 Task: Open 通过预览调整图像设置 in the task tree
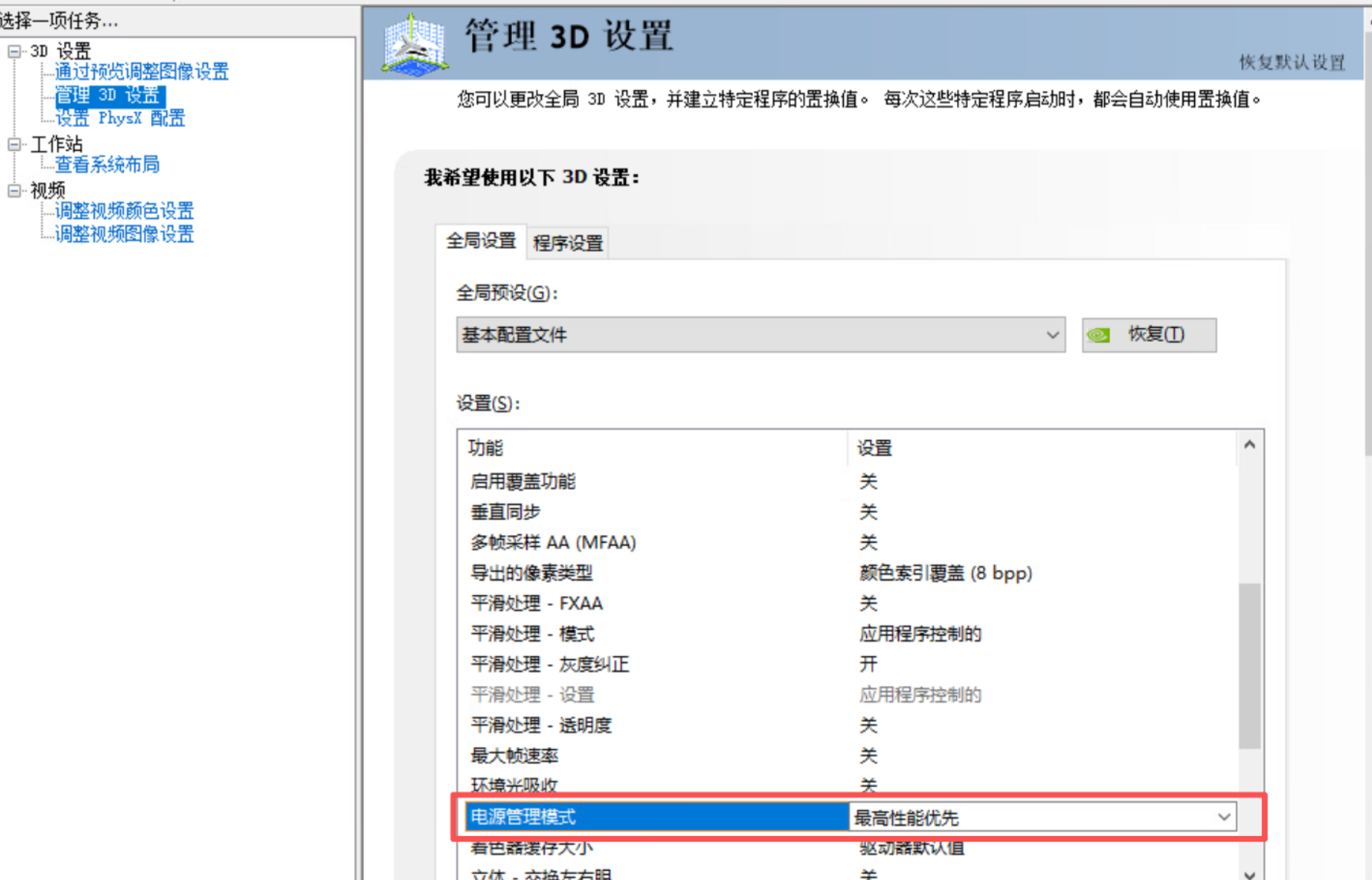point(142,72)
